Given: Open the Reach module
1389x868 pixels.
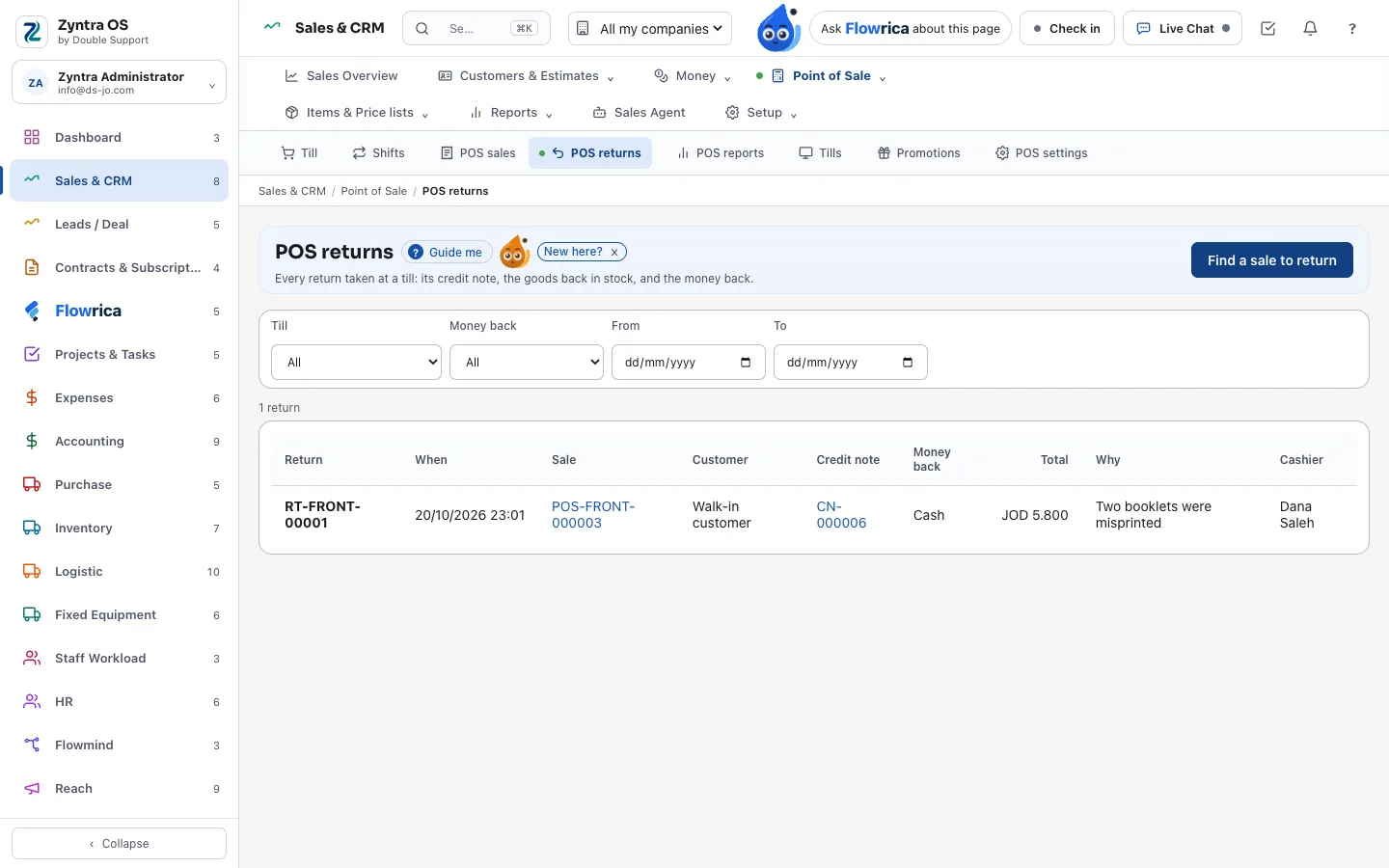Looking at the screenshot, I should pyautogui.click(x=120, y=788).
